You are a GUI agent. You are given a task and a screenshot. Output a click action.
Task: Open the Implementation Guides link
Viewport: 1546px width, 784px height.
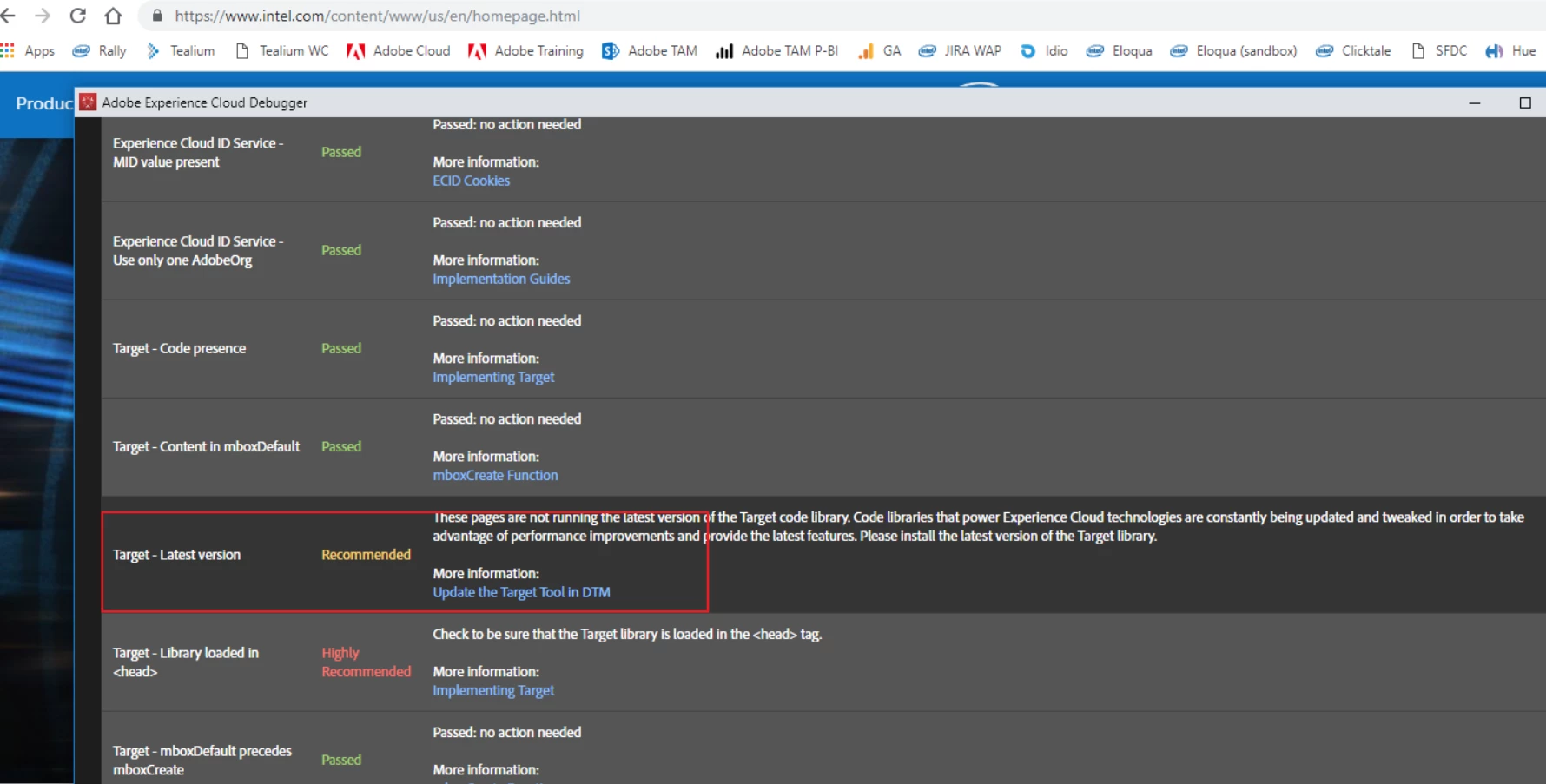pyautogui.click(x=501, y=279)
